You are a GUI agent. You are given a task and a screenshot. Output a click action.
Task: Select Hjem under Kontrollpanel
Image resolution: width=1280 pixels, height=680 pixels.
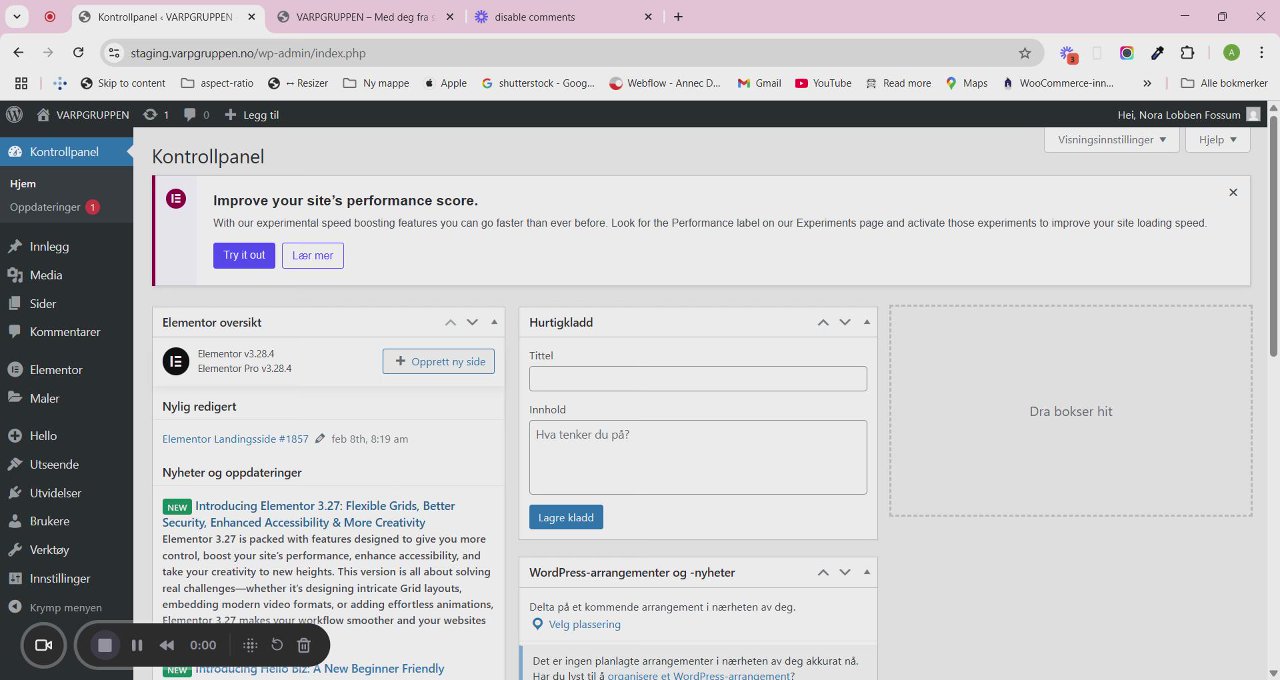point(23,184)
